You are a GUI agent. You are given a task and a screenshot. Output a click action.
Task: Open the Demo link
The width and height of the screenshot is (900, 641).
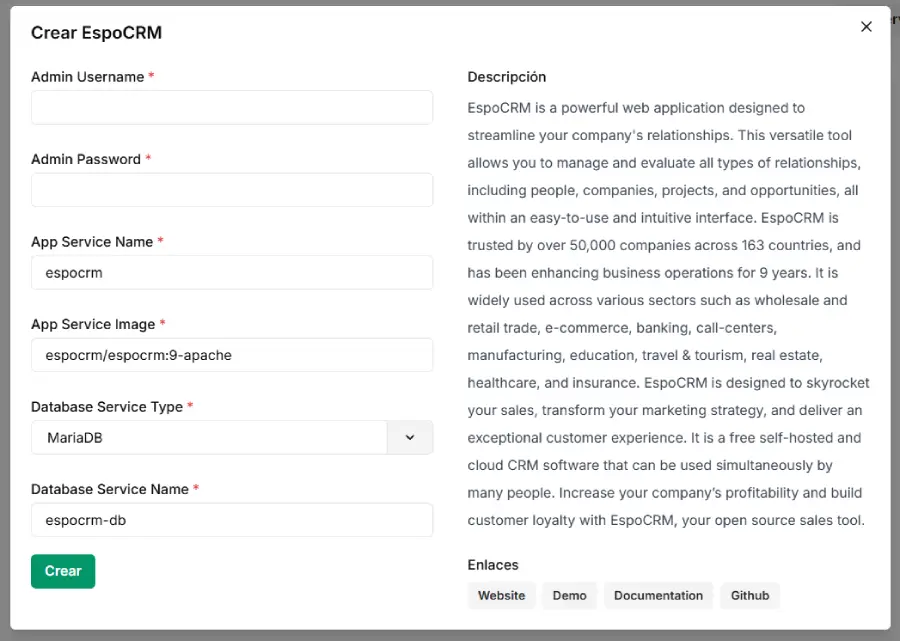[569, 595]
